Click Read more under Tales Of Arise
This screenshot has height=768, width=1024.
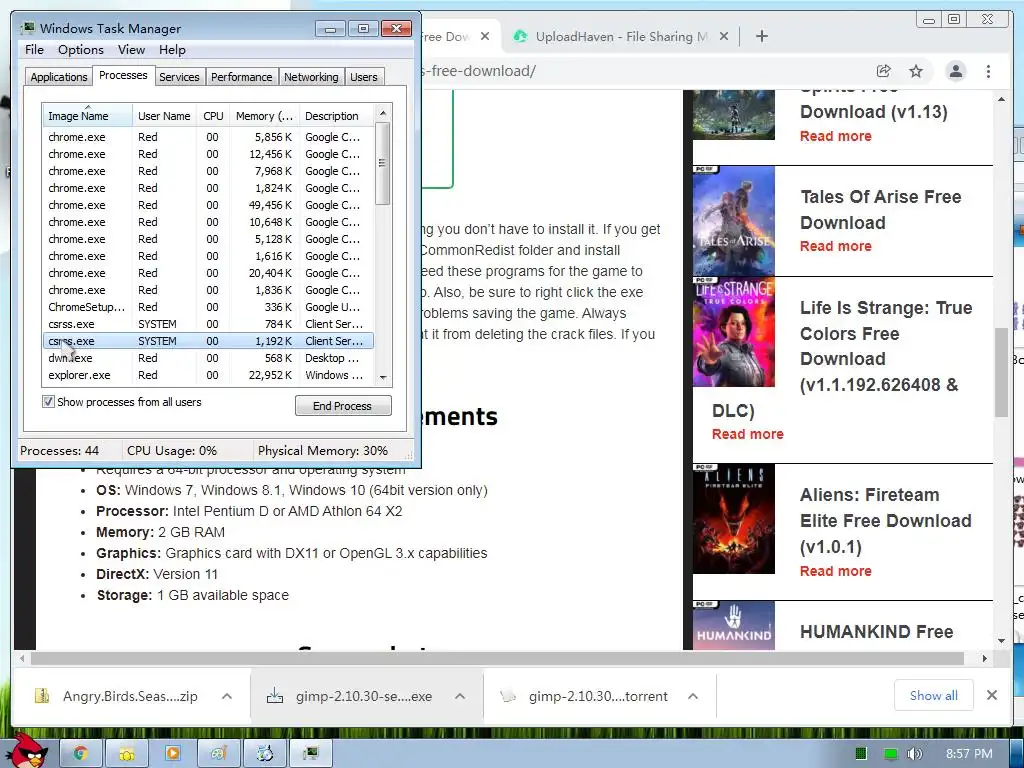[835, 246]
